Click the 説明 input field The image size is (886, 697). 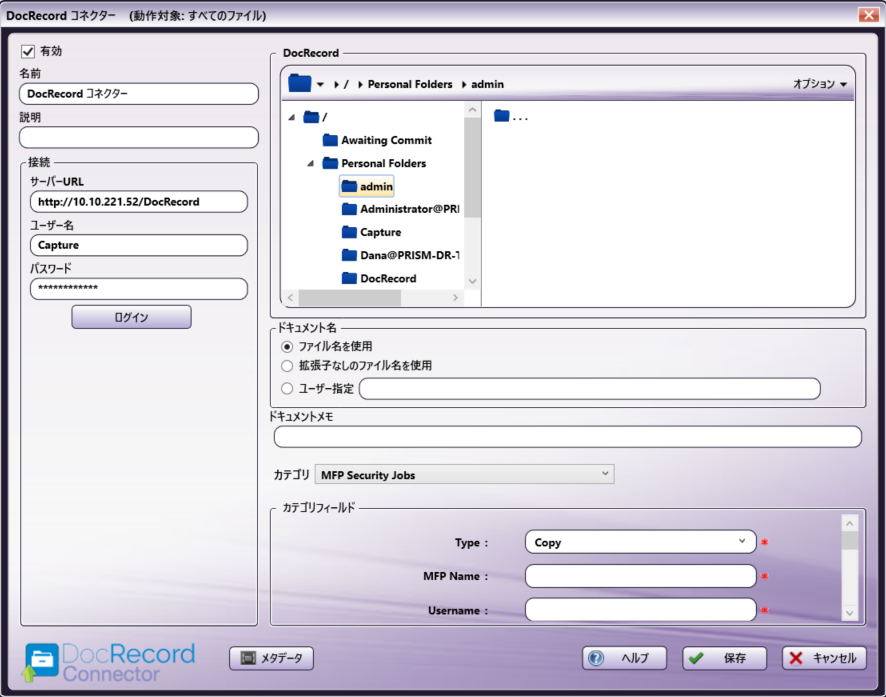point(139,137)
